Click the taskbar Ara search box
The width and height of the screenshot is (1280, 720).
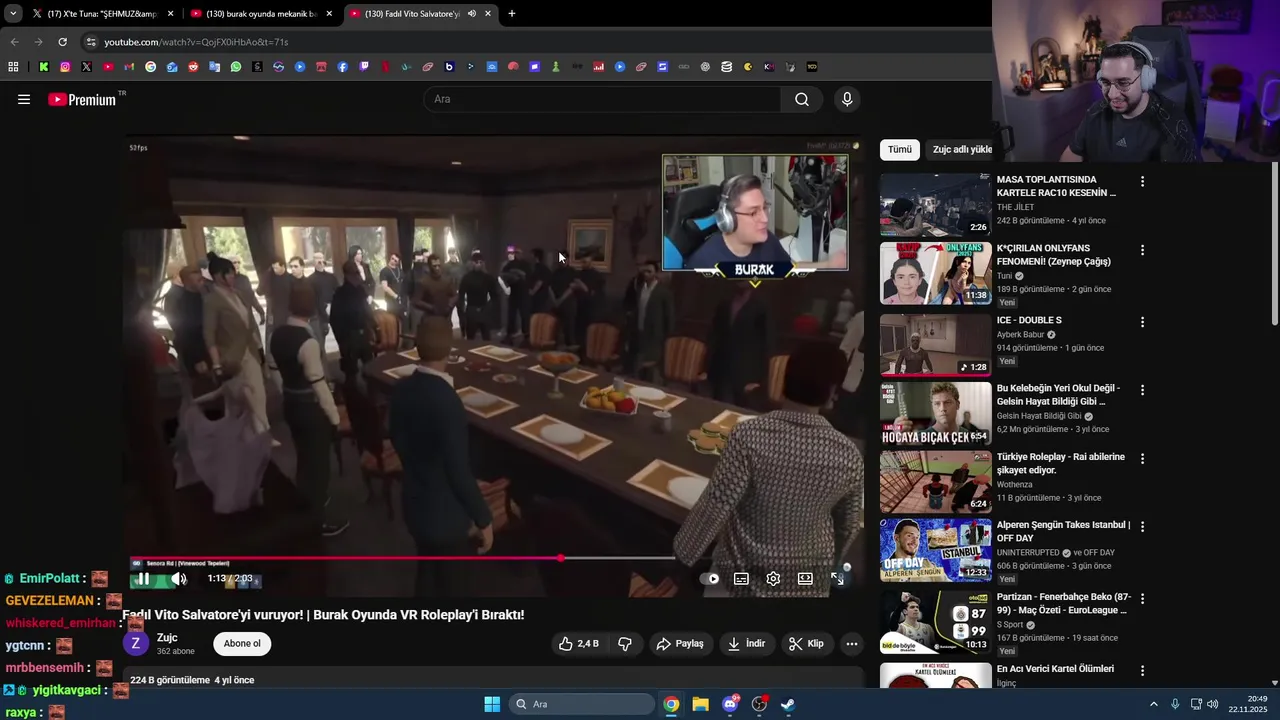click(582, 704)
